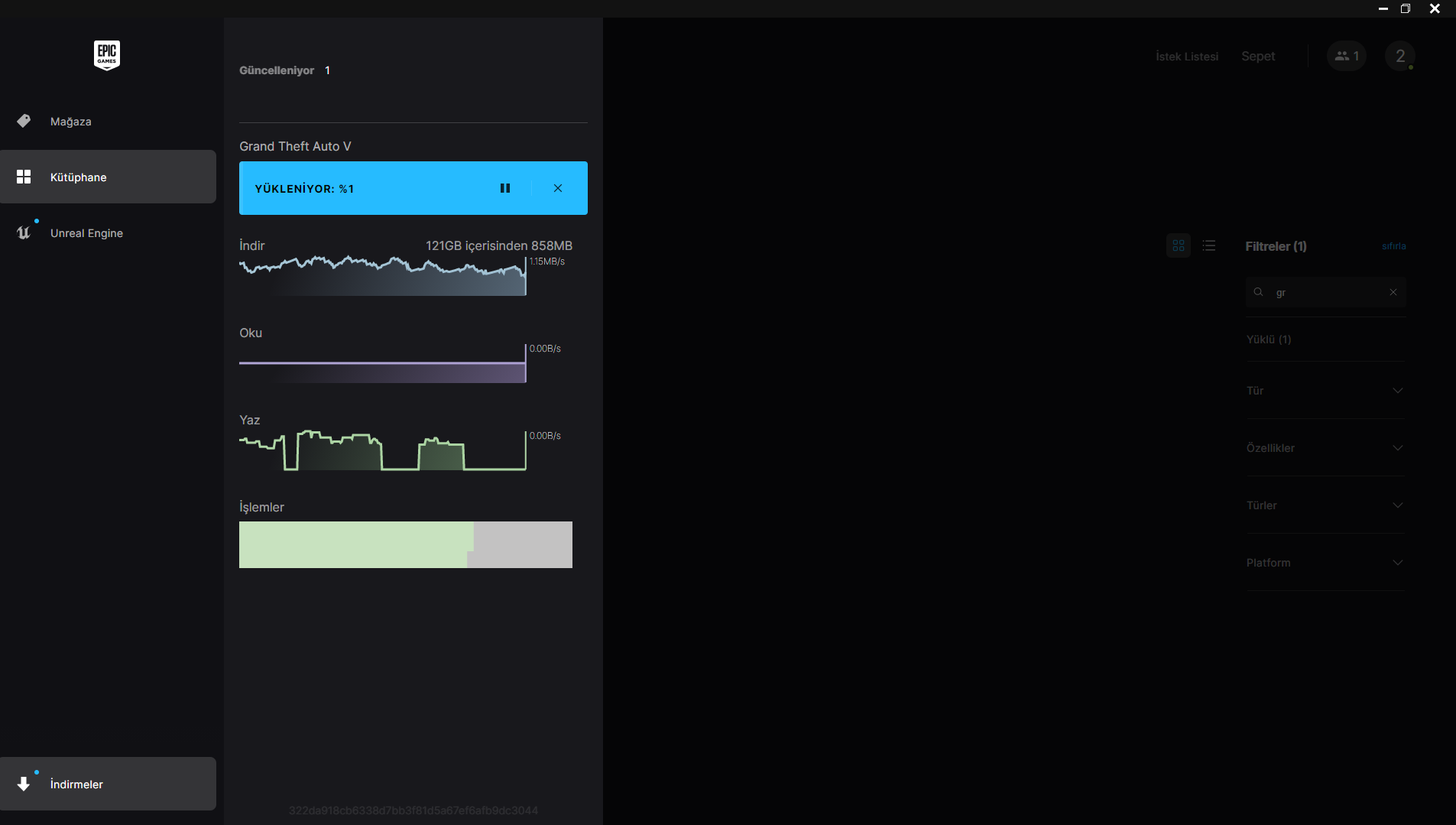Open the Kütüphane library section

pos(108,177)
